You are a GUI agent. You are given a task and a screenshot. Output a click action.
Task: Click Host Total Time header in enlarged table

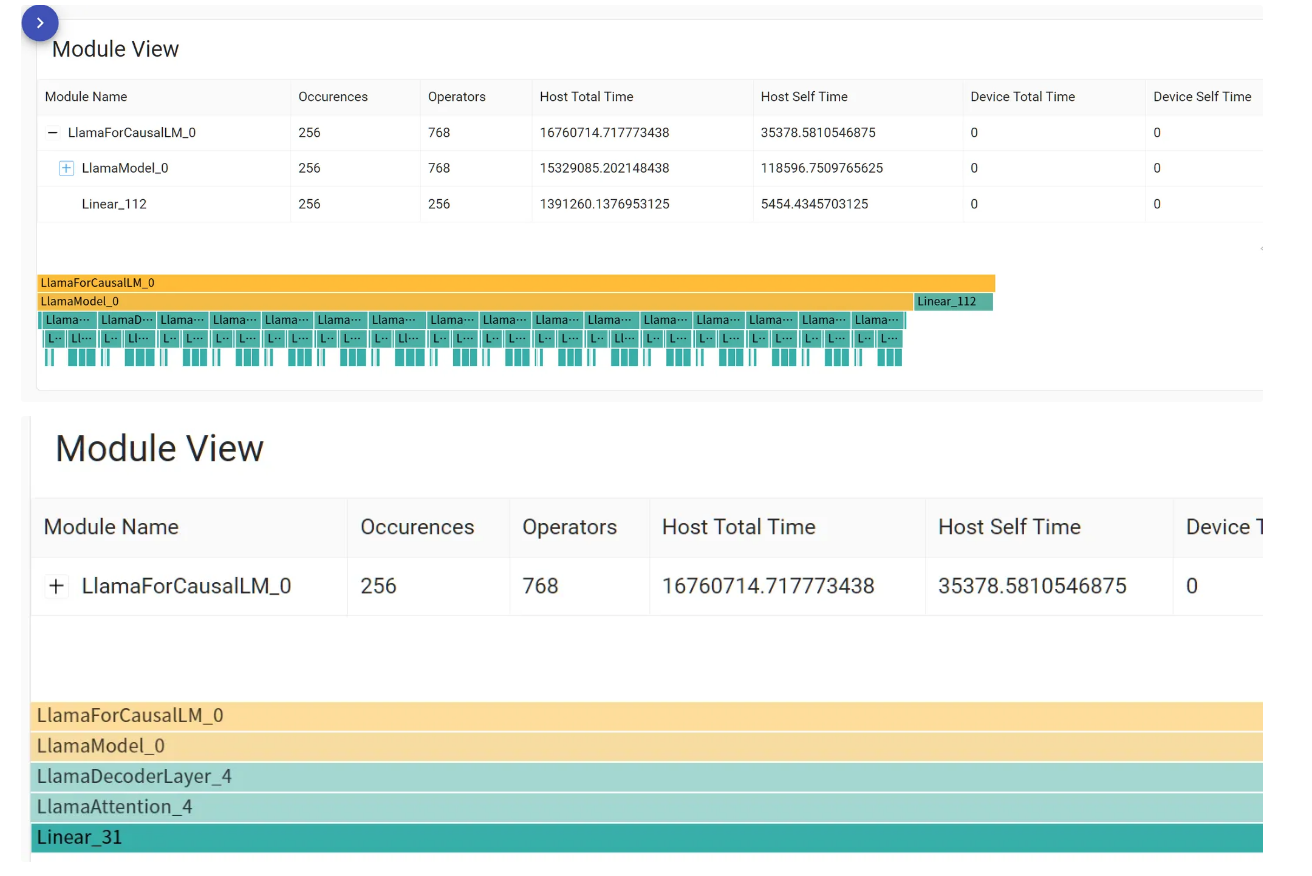pyautogui.click(x=739, y=527)
